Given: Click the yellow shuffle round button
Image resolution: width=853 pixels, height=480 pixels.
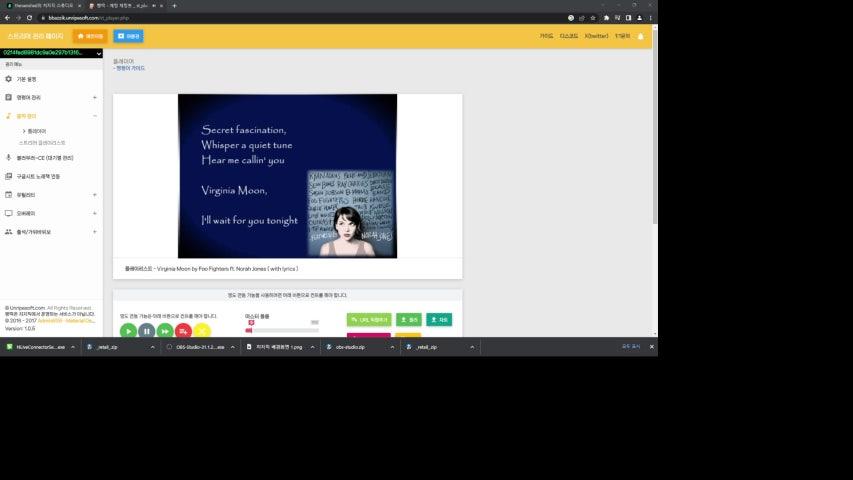Looking at the screenshot, I should (202, 331).
